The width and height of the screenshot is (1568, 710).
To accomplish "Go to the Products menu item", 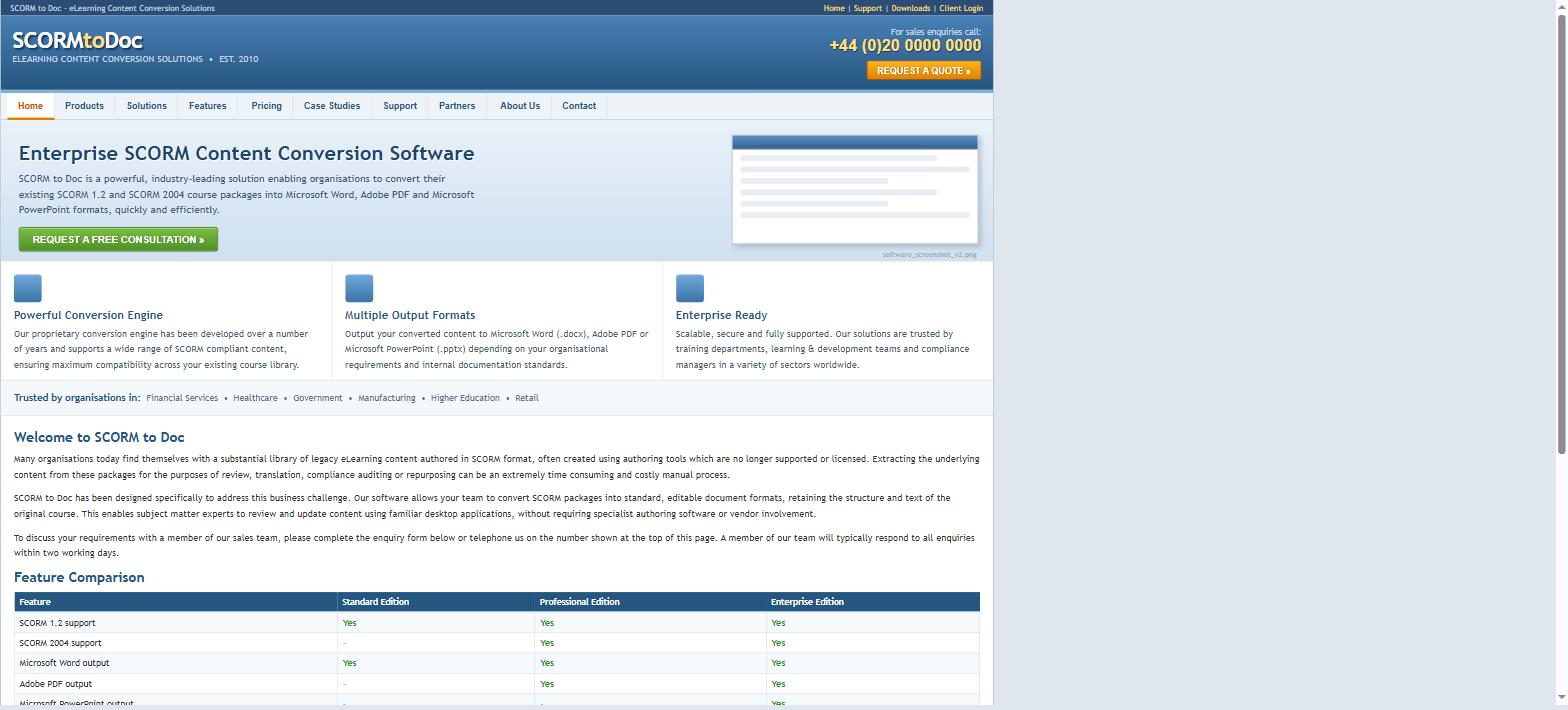I will pos(84,106).
